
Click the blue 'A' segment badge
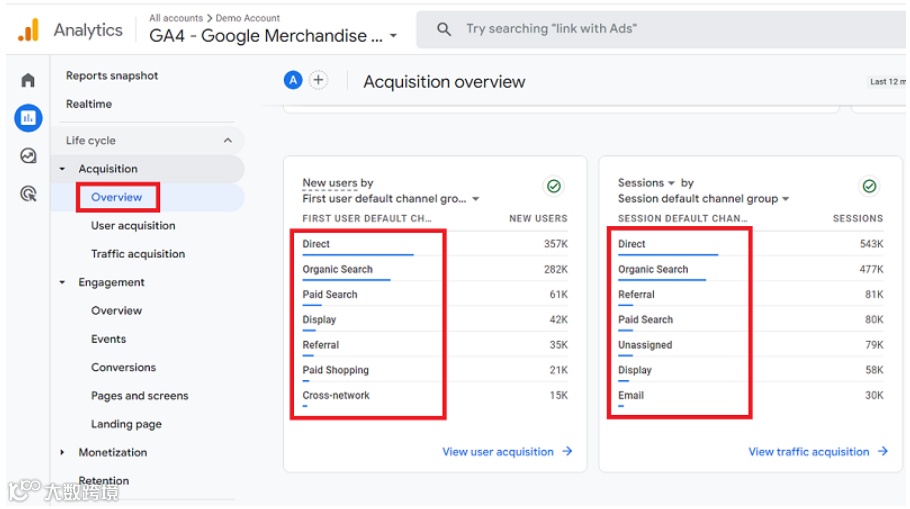tap(293, 81)
